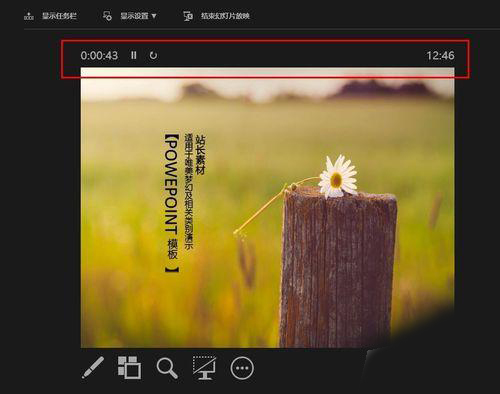500x394 pixels.
Task: Click the elapsed time 0:00:43
Action: [x=99, y=55]
